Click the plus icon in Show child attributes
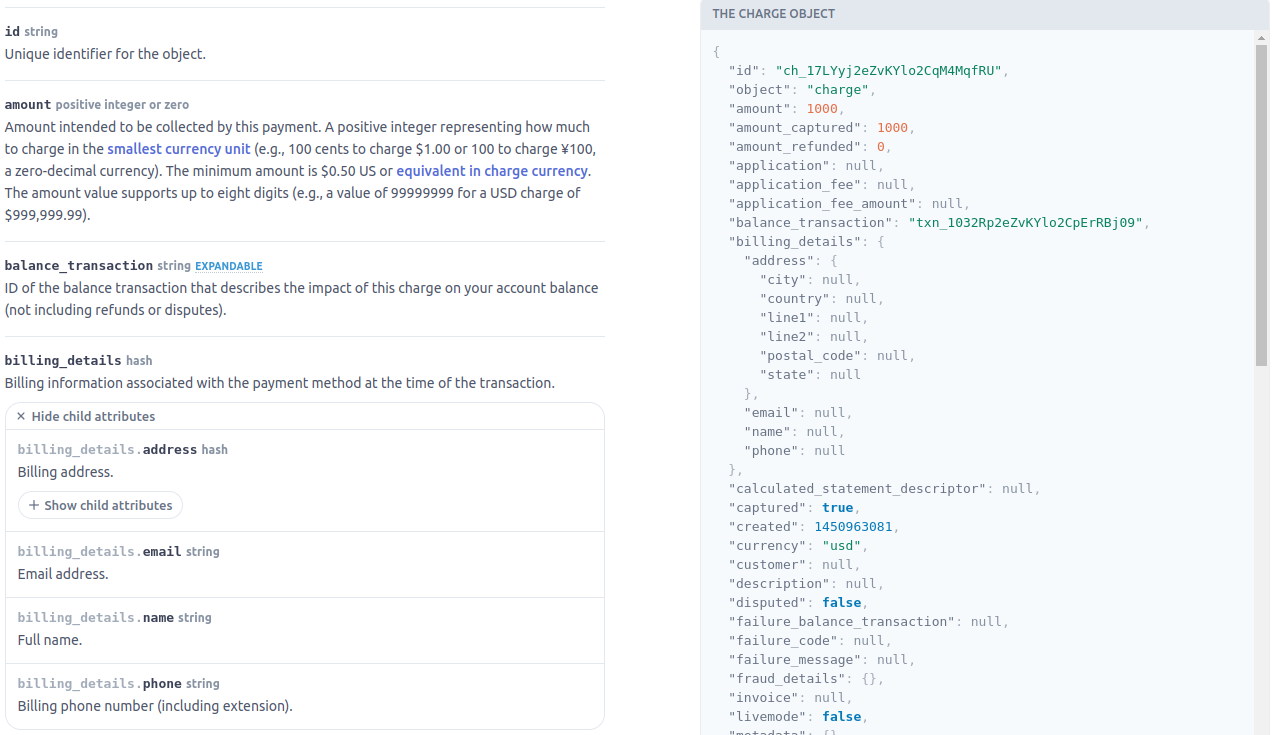The height and width of the screenshot is (735, 1273). [x=34, y=506]
